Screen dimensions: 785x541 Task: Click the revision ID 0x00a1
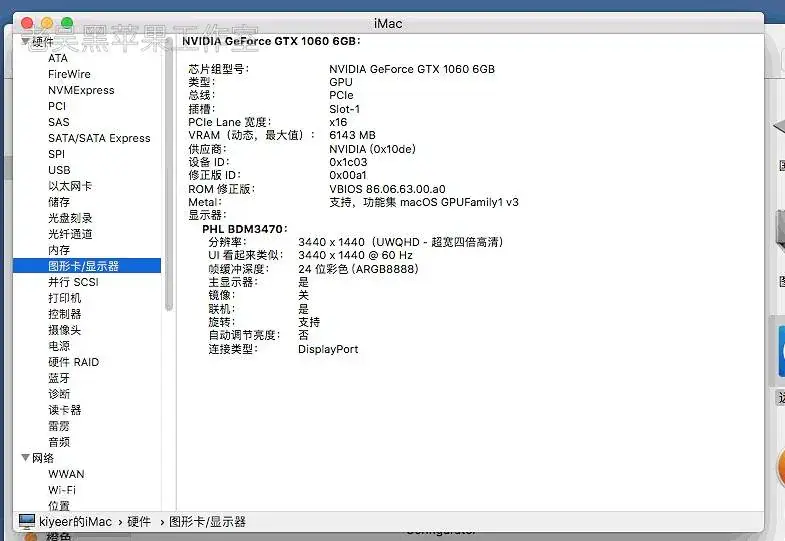point(348,175)
